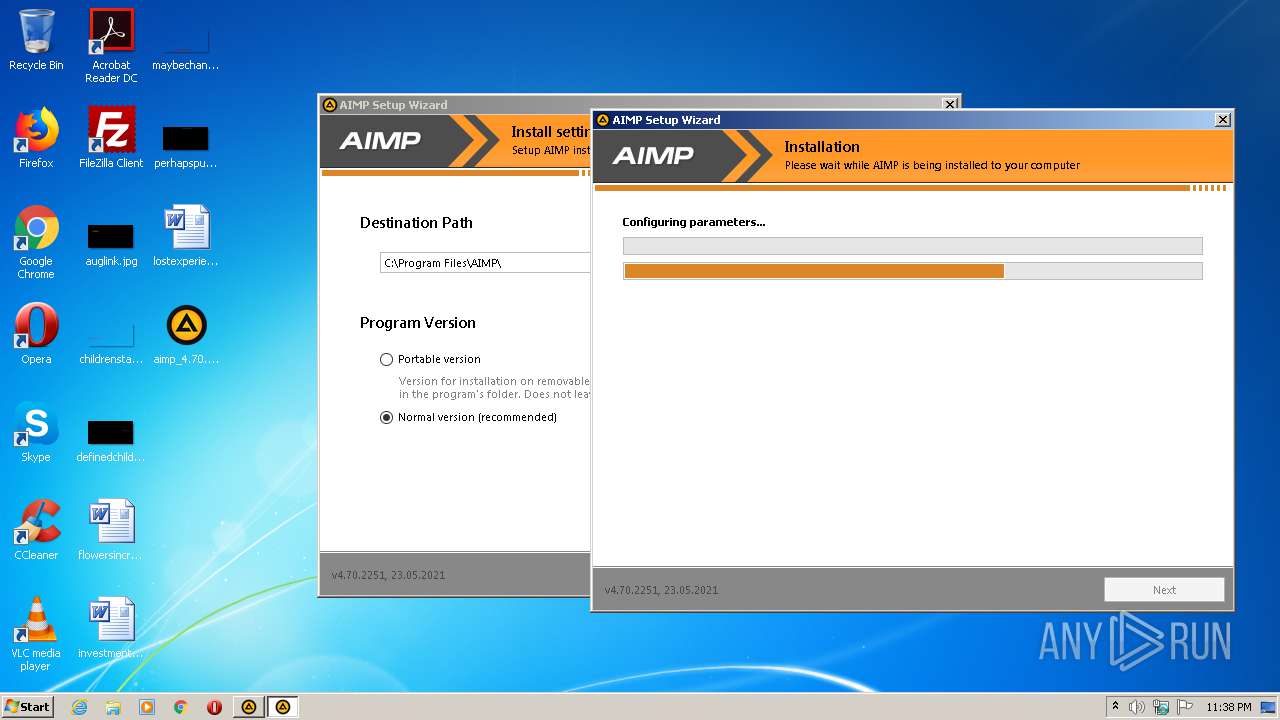Open media player taskbar icon
The height and width of the screenshot is (720, 1280).
click(147, 707)
